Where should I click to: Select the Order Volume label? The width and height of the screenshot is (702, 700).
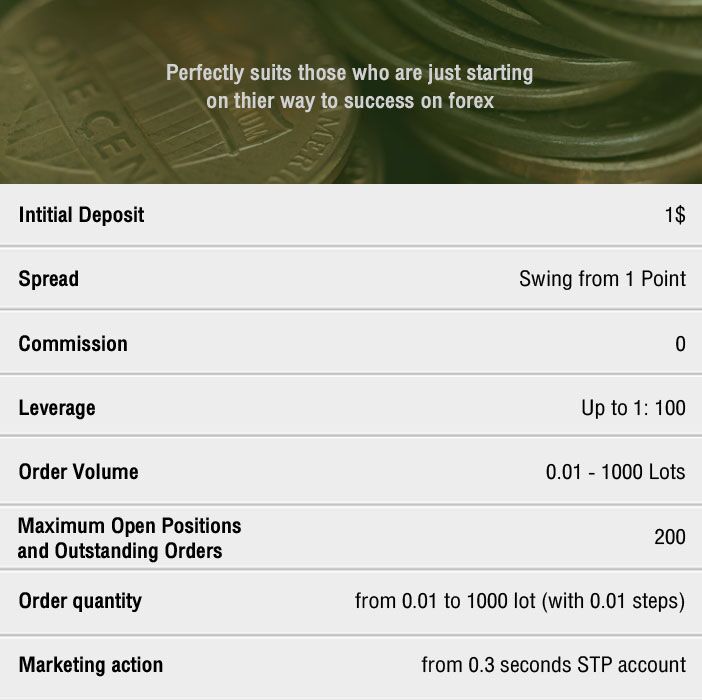78,472
